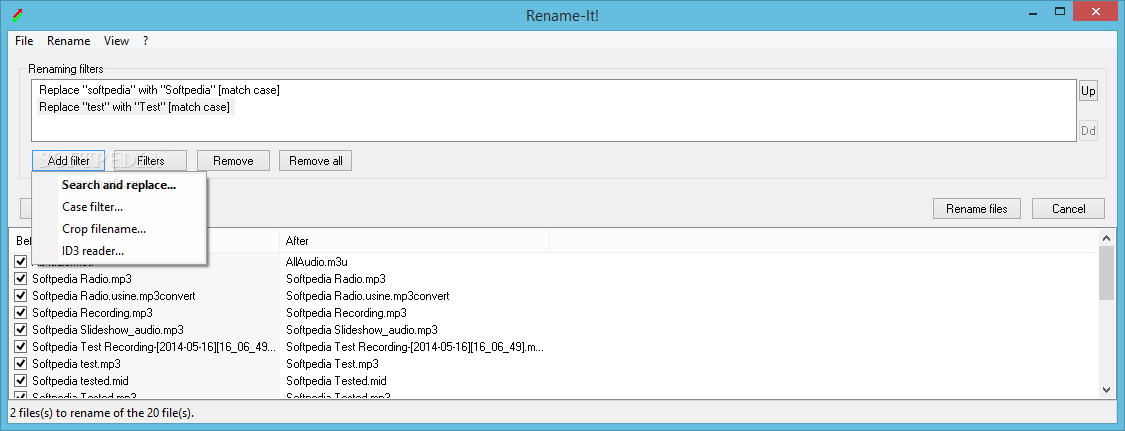Click the file list vertical scrollbar thumb

pos(1106,273)
